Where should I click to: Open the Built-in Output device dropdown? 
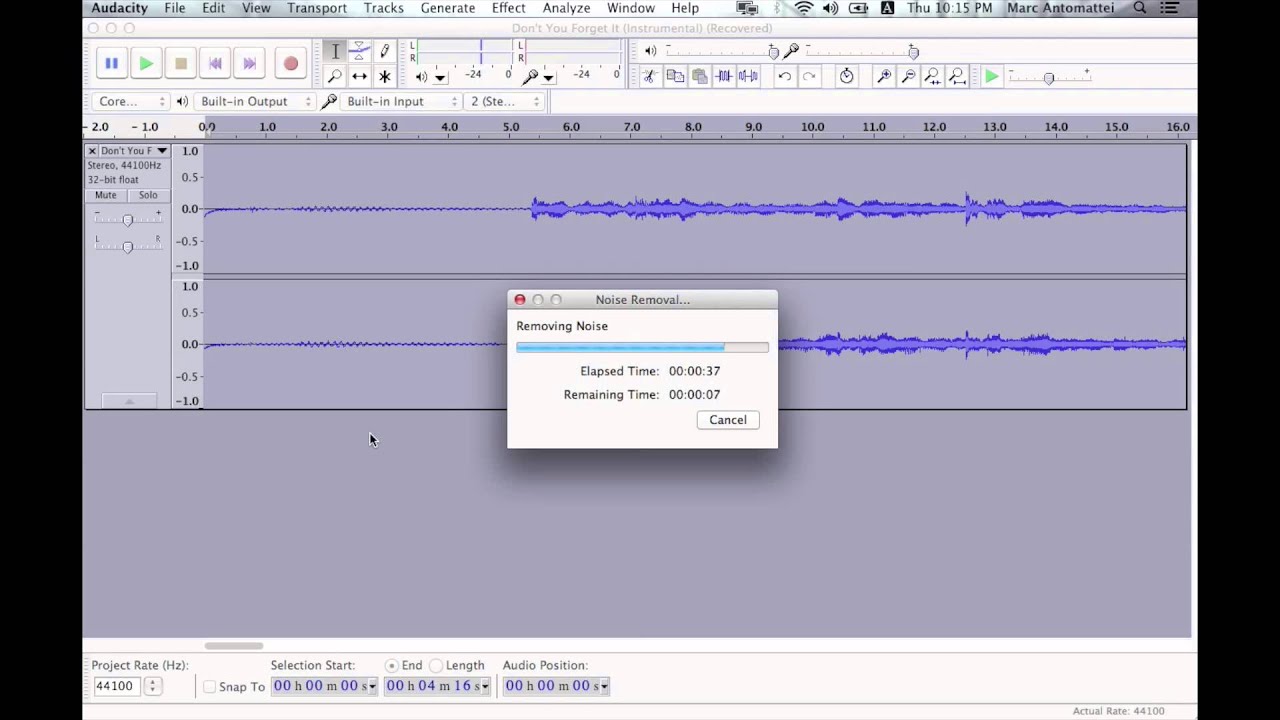click(254, 101)
